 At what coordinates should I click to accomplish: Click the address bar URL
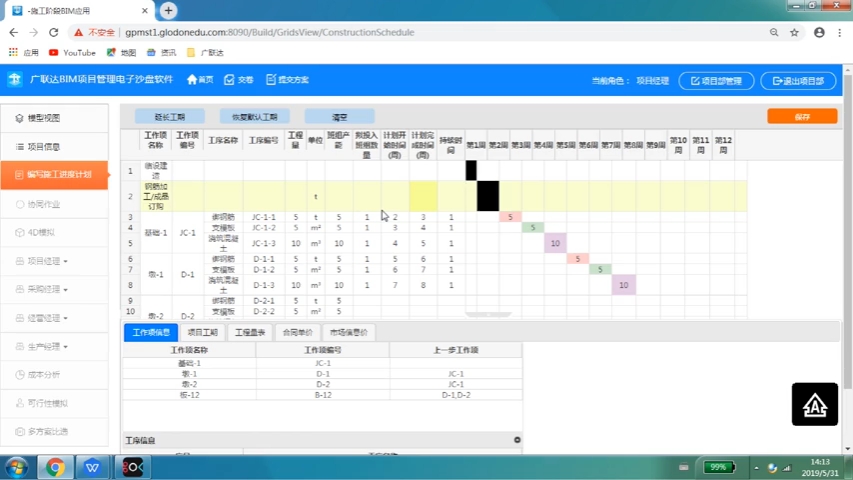(x=269, y=33)
